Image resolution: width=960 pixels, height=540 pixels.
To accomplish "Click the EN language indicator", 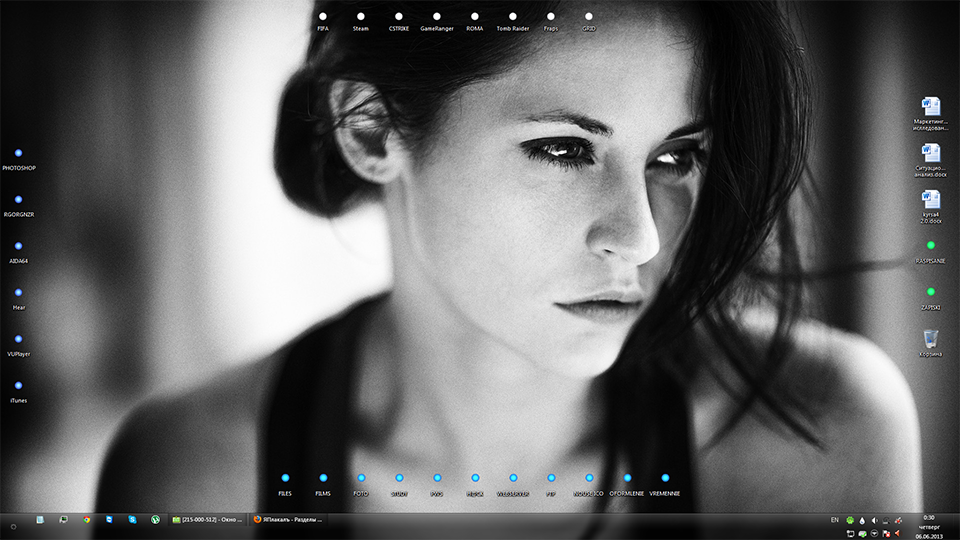I will pyautogui.click(x=835, y=520).
